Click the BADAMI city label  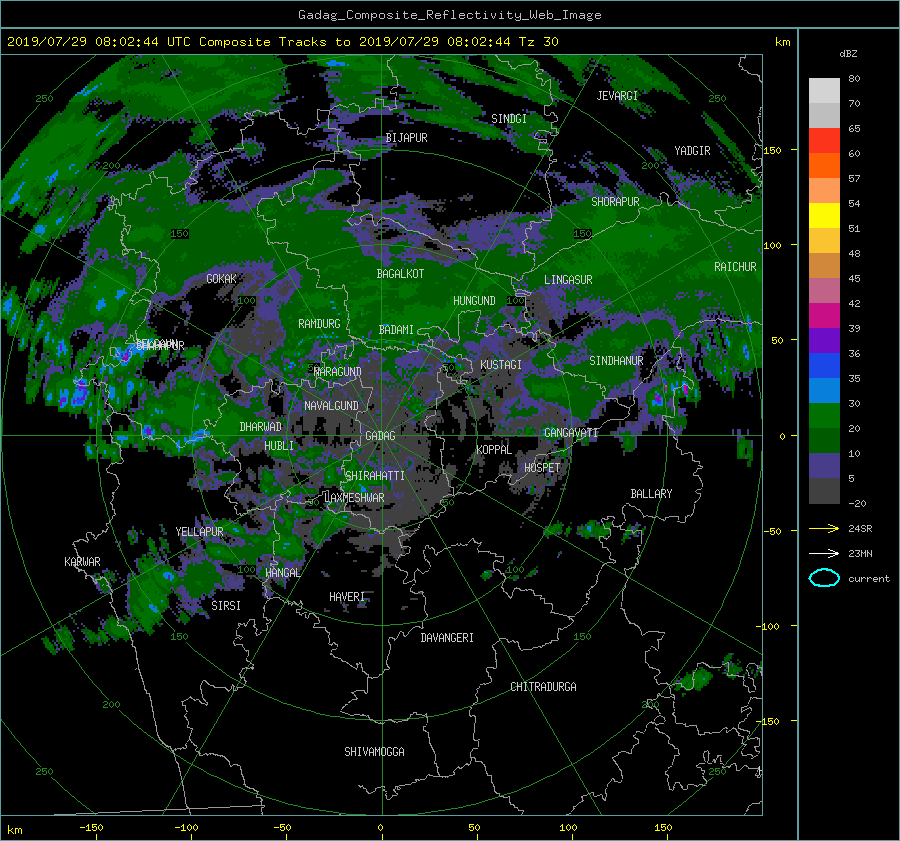(x=396, y=330)
